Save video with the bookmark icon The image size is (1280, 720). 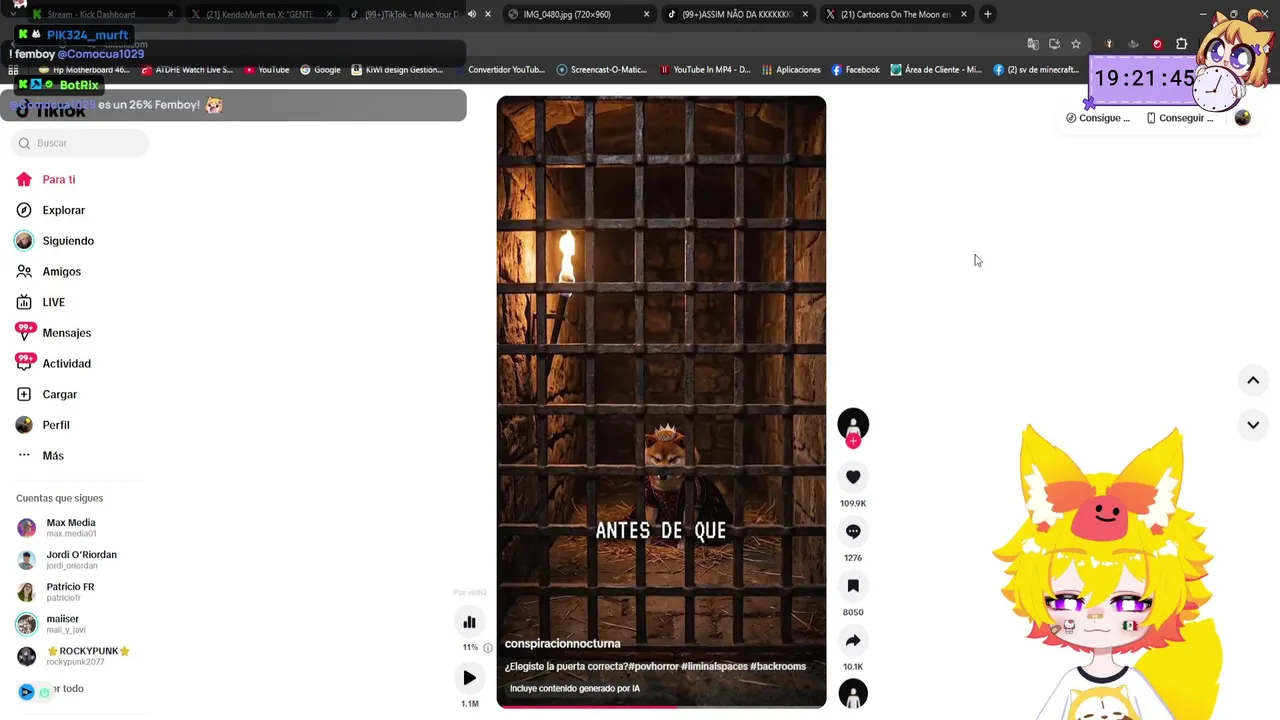pos(853,586)
